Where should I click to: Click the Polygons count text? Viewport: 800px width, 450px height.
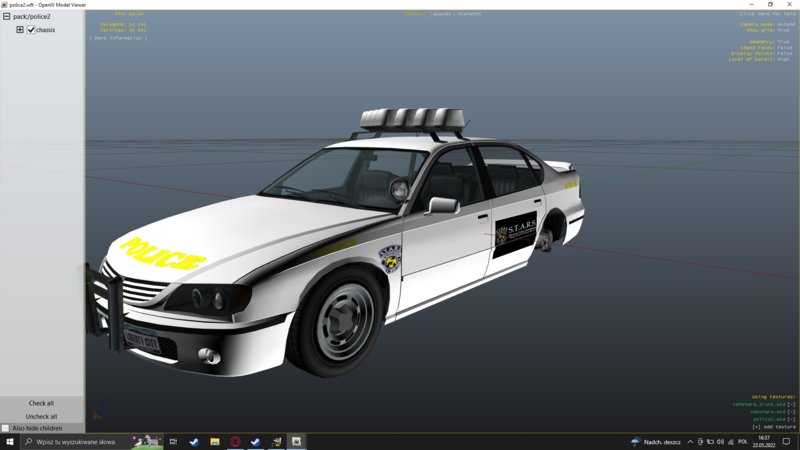coord(122,24)
